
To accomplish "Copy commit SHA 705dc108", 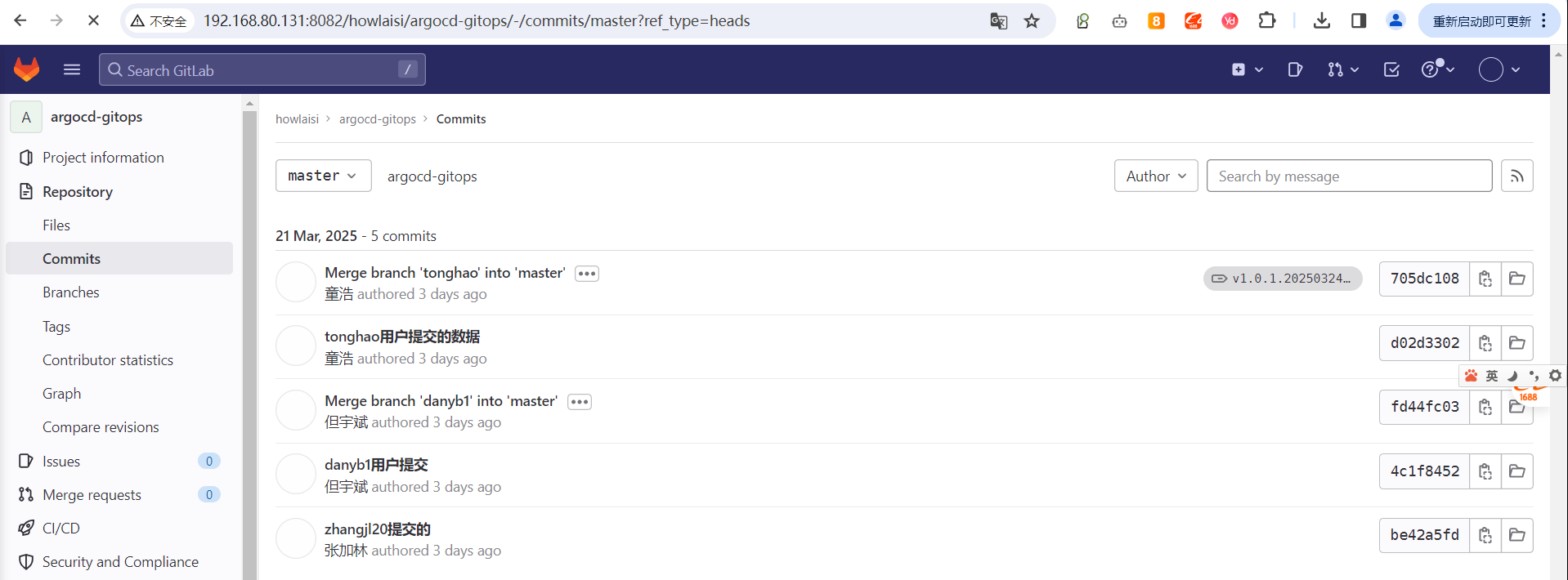I will coord(1485,279).
